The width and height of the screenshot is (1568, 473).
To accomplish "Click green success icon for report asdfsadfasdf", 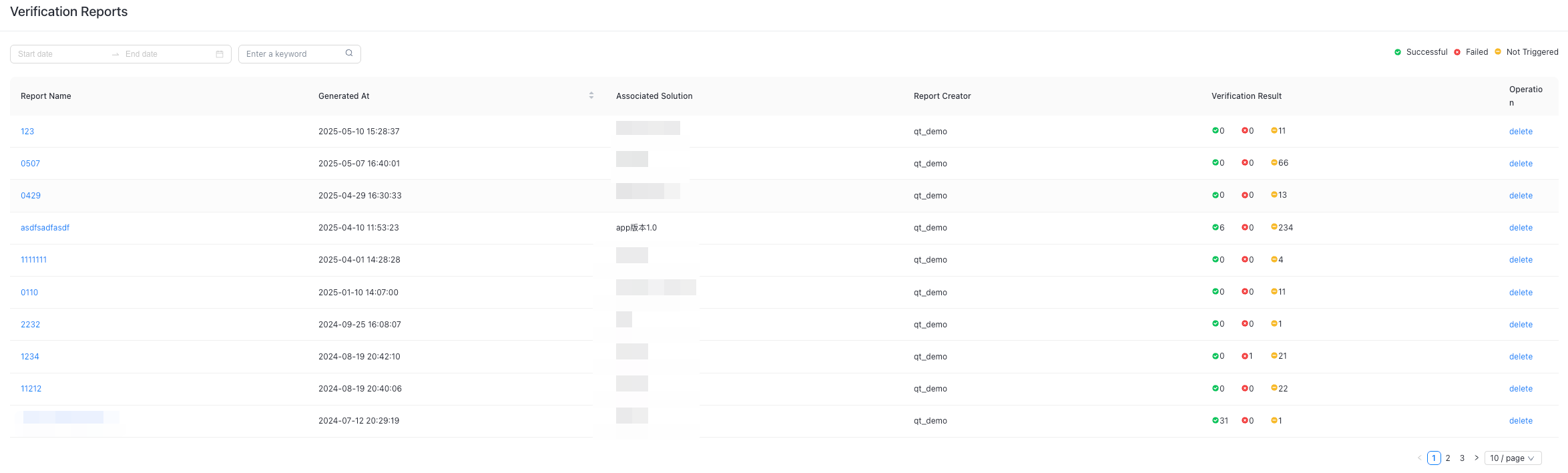I will click(x=1216, y=228).
